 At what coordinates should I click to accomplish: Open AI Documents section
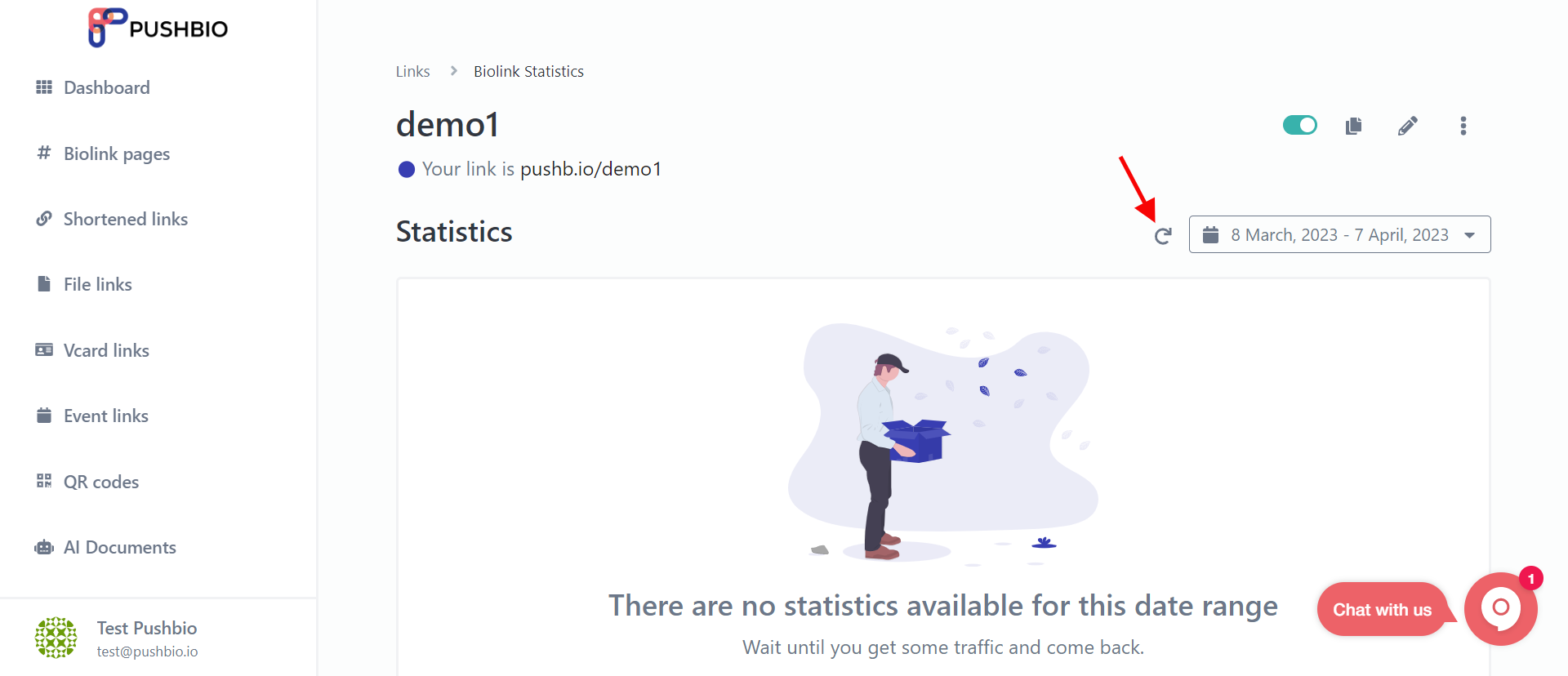coord(105,547)
